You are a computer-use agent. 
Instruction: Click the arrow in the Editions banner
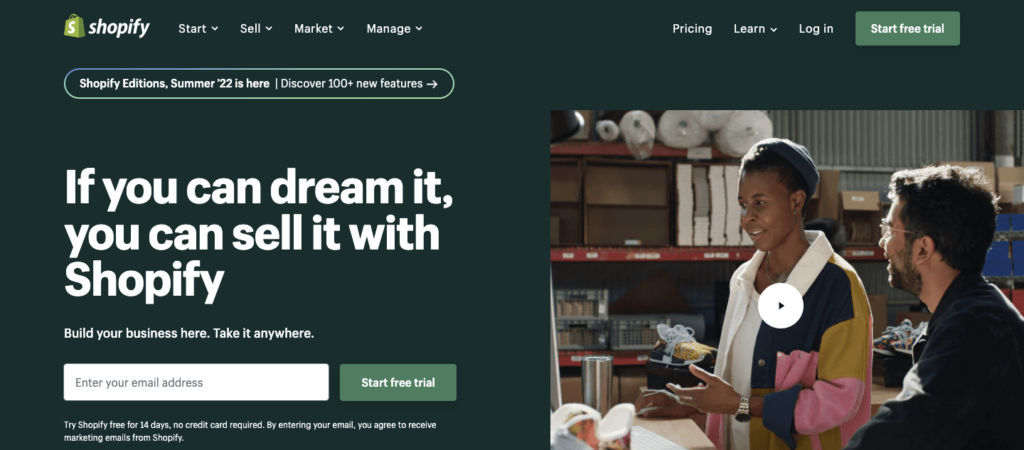coord(432,84)
